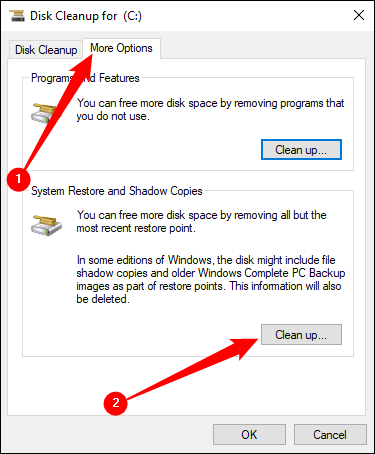Confirm the dialog with OK
This screenshot has width=375, height=454.
249,434
